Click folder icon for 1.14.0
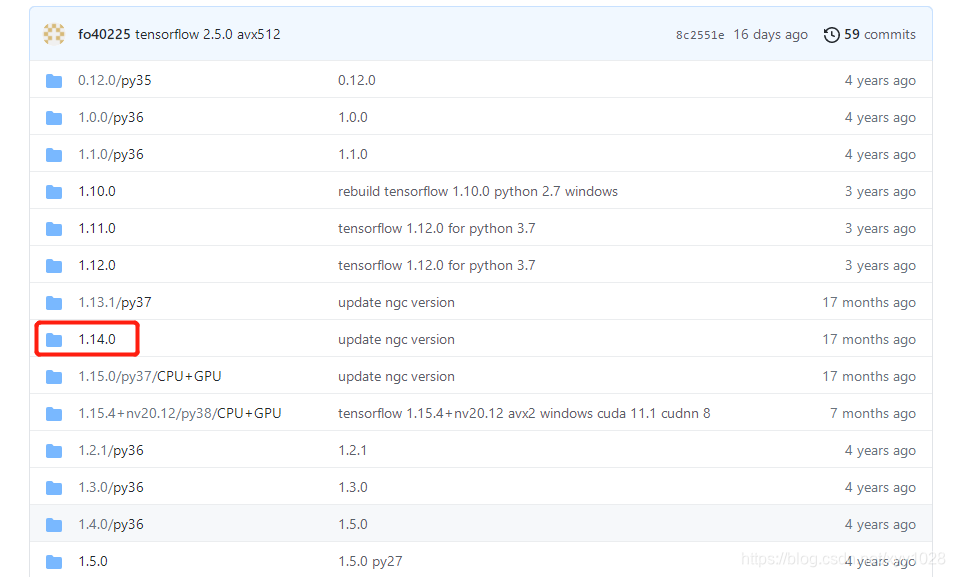Viewport: 955px width, 577px height. click(54, 340)
